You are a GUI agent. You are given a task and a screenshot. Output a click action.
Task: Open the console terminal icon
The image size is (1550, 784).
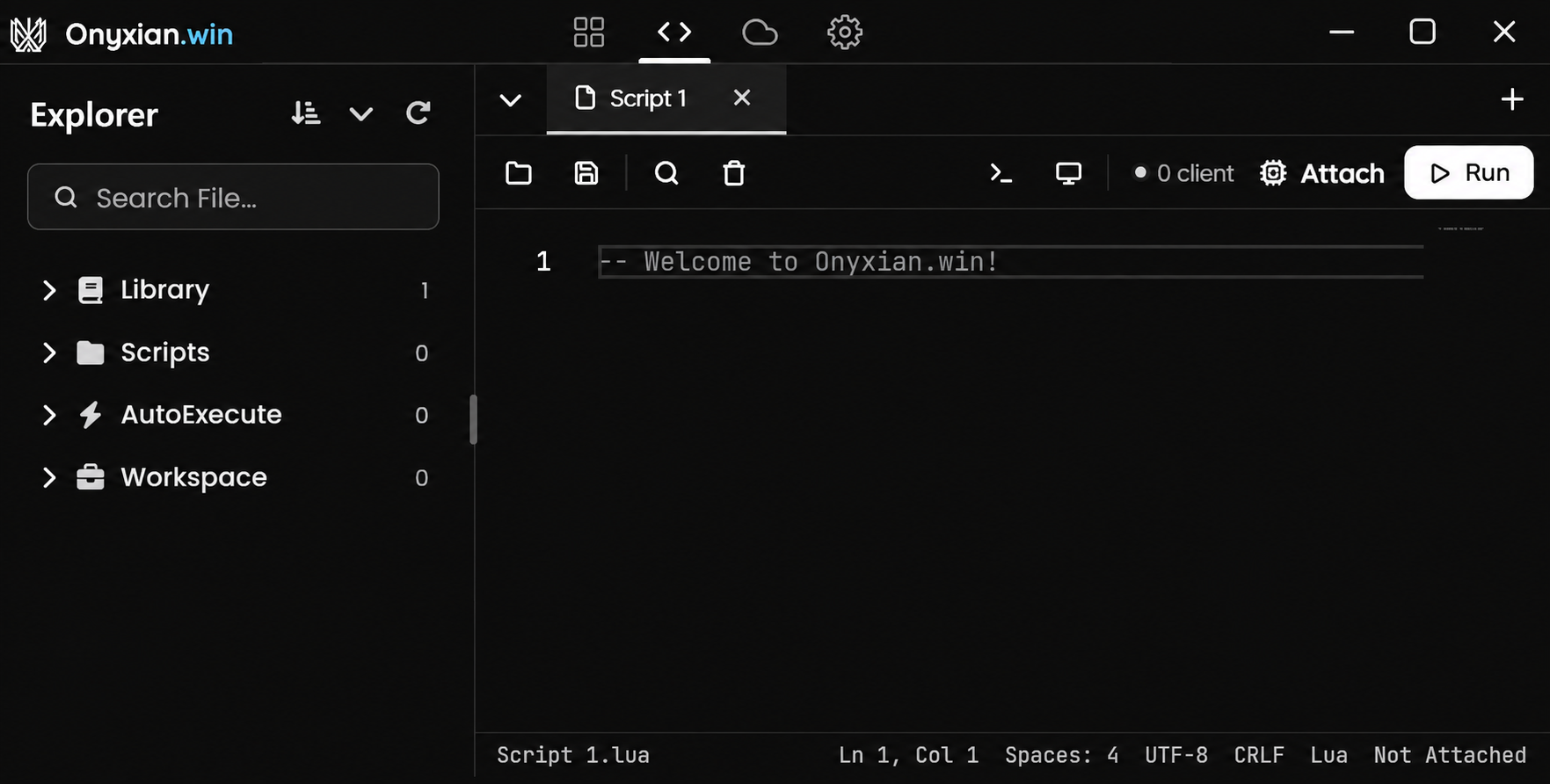[x=1001, y=173]
